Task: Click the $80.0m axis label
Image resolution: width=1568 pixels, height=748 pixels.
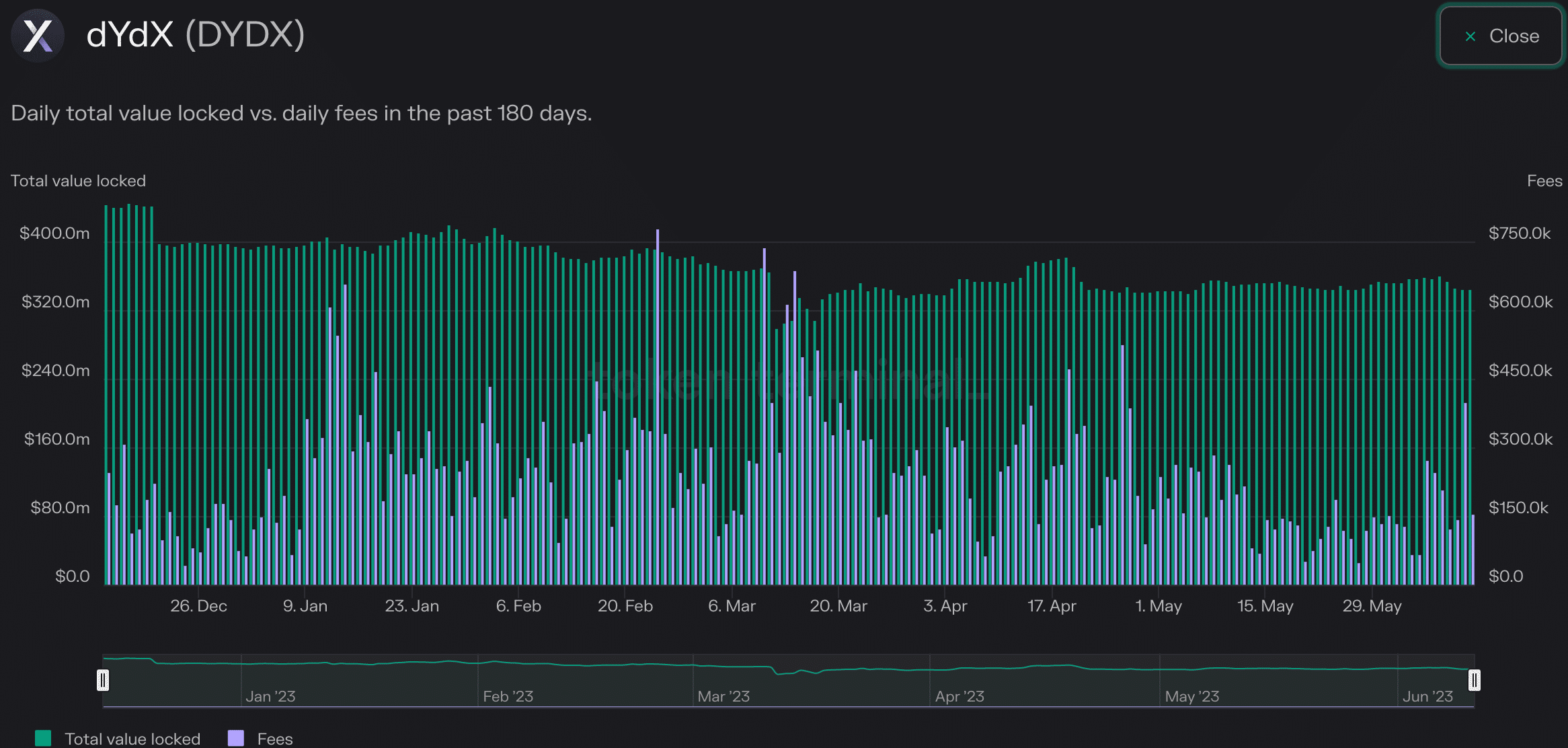Action: (60, 508)
